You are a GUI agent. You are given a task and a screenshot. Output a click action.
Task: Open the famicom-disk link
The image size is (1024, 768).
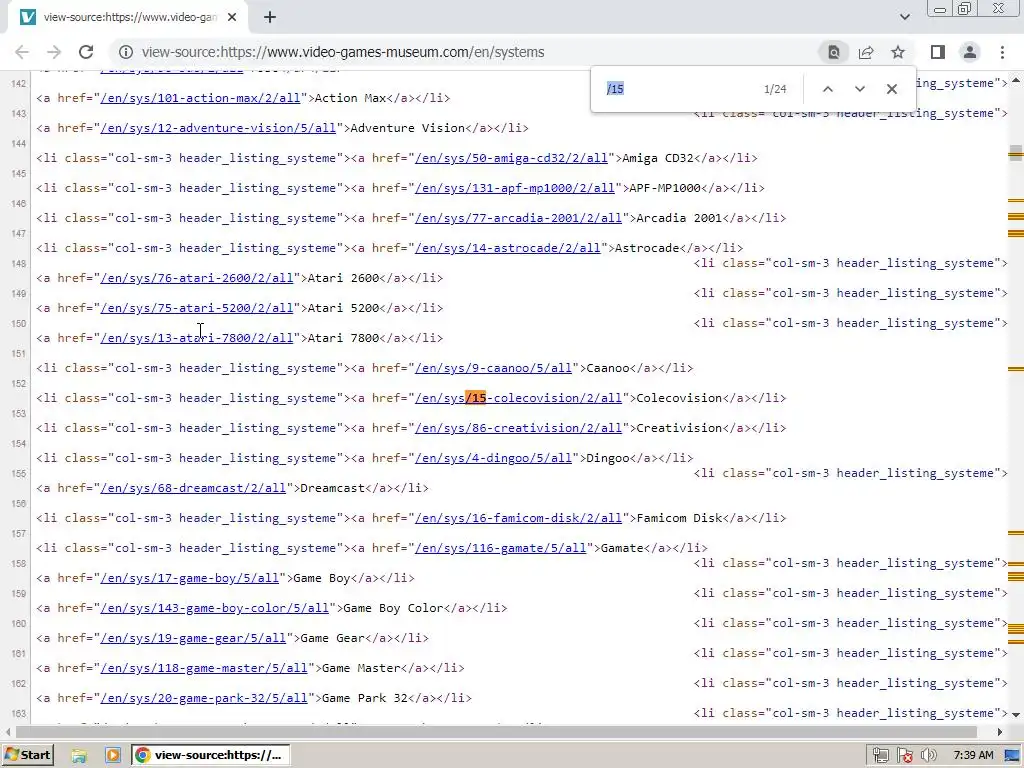tap(519, 519)
